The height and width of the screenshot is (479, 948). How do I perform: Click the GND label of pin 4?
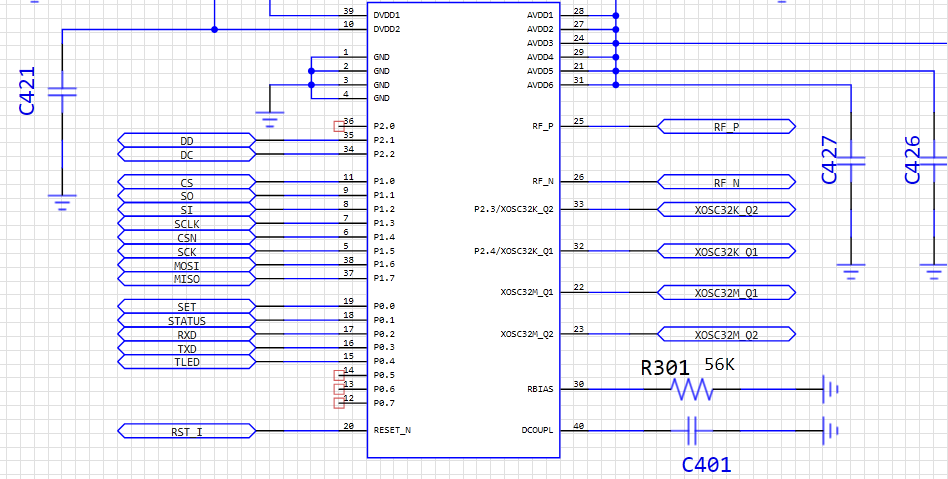381,98
